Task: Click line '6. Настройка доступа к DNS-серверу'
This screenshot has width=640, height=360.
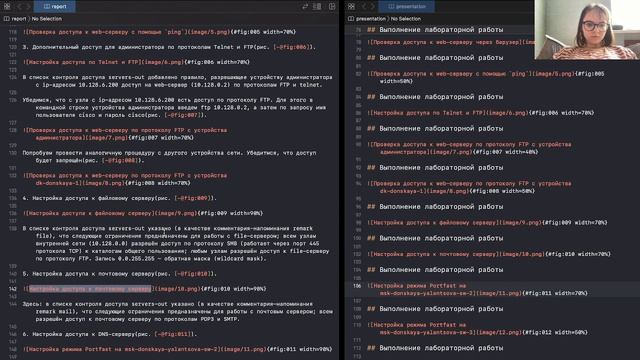Action: 110,334
